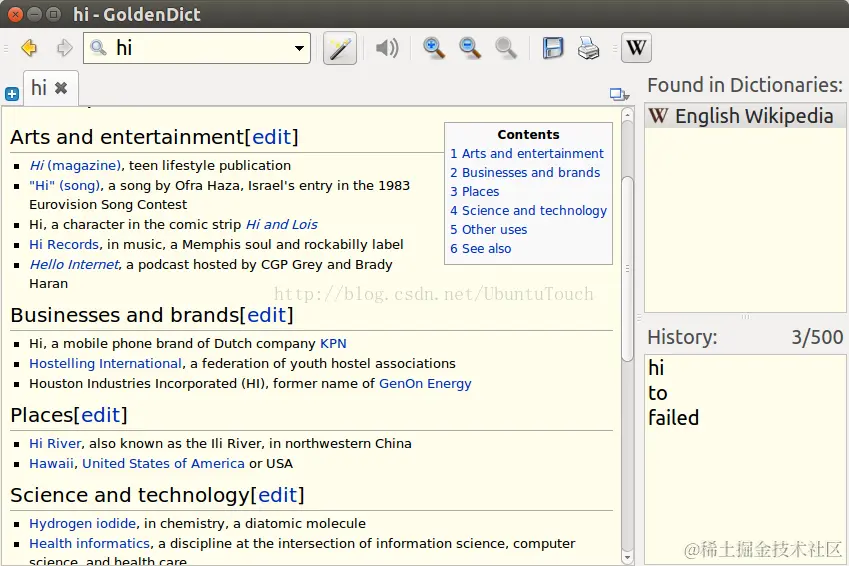Open the Hi (magazine) link

point(75,165)
